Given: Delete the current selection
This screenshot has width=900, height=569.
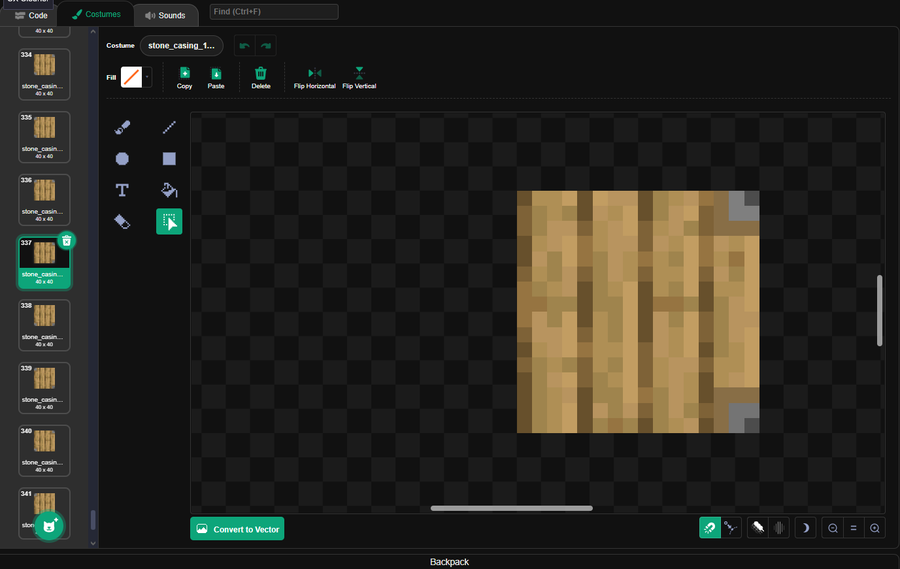Looking at the screenshot, I should [x=261, y=78].
